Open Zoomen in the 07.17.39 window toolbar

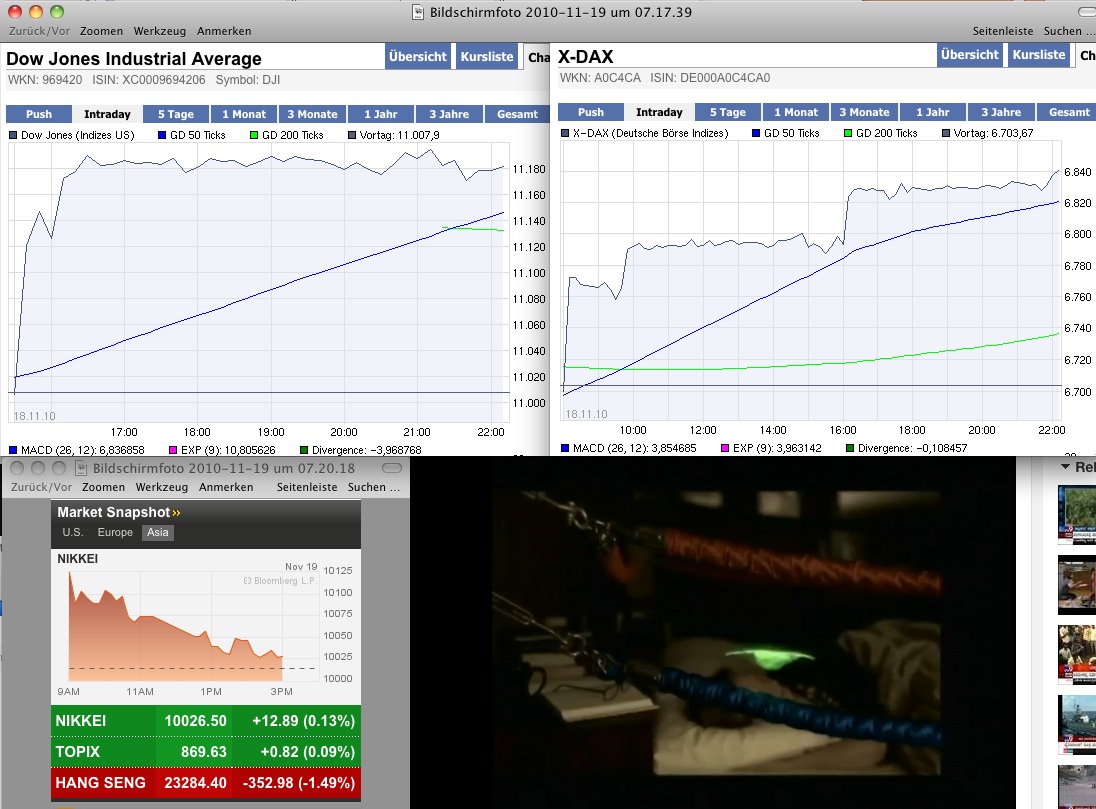pyautogui.click(x=101, y=31)
